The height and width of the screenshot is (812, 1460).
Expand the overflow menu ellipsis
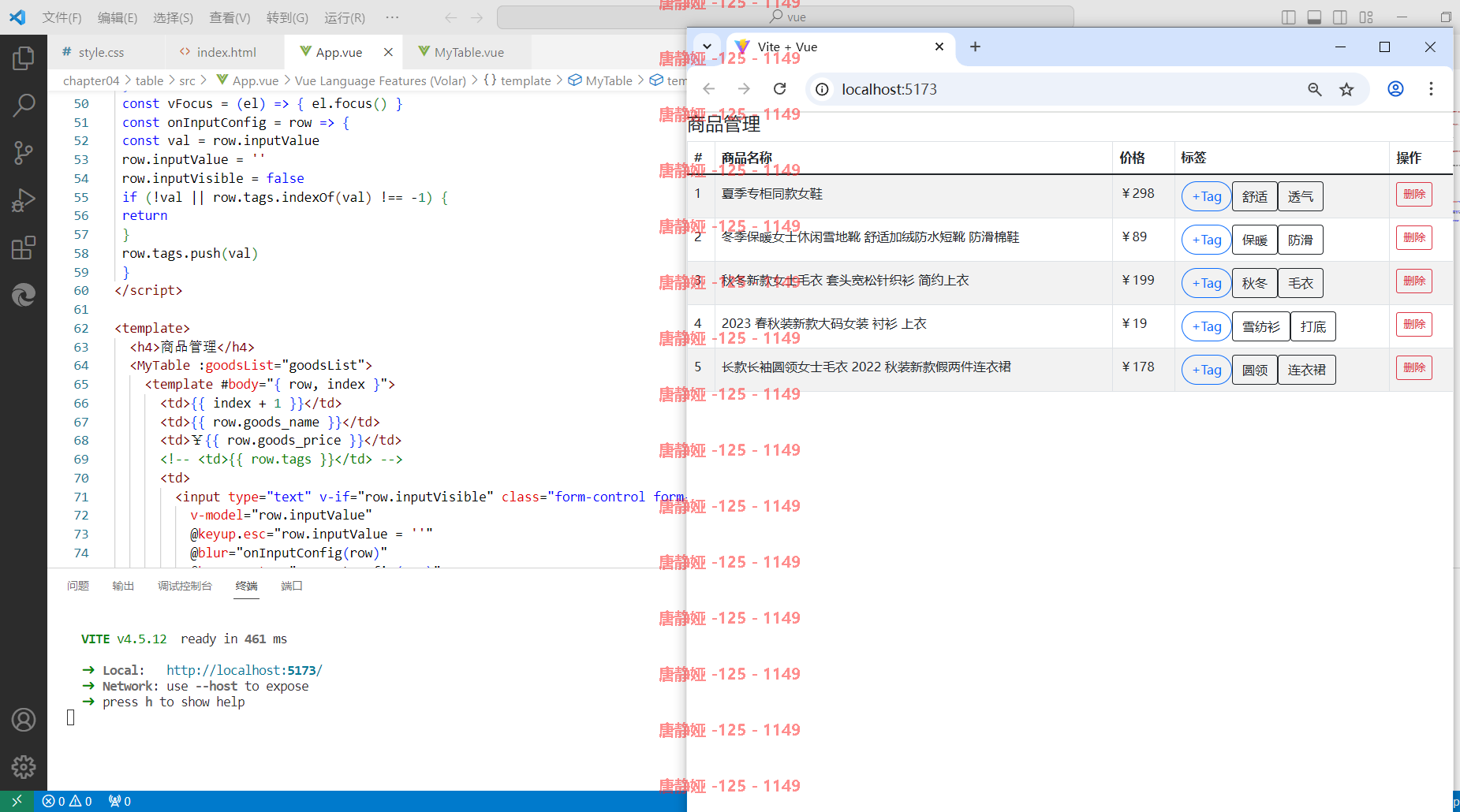(x=392, y=17)
